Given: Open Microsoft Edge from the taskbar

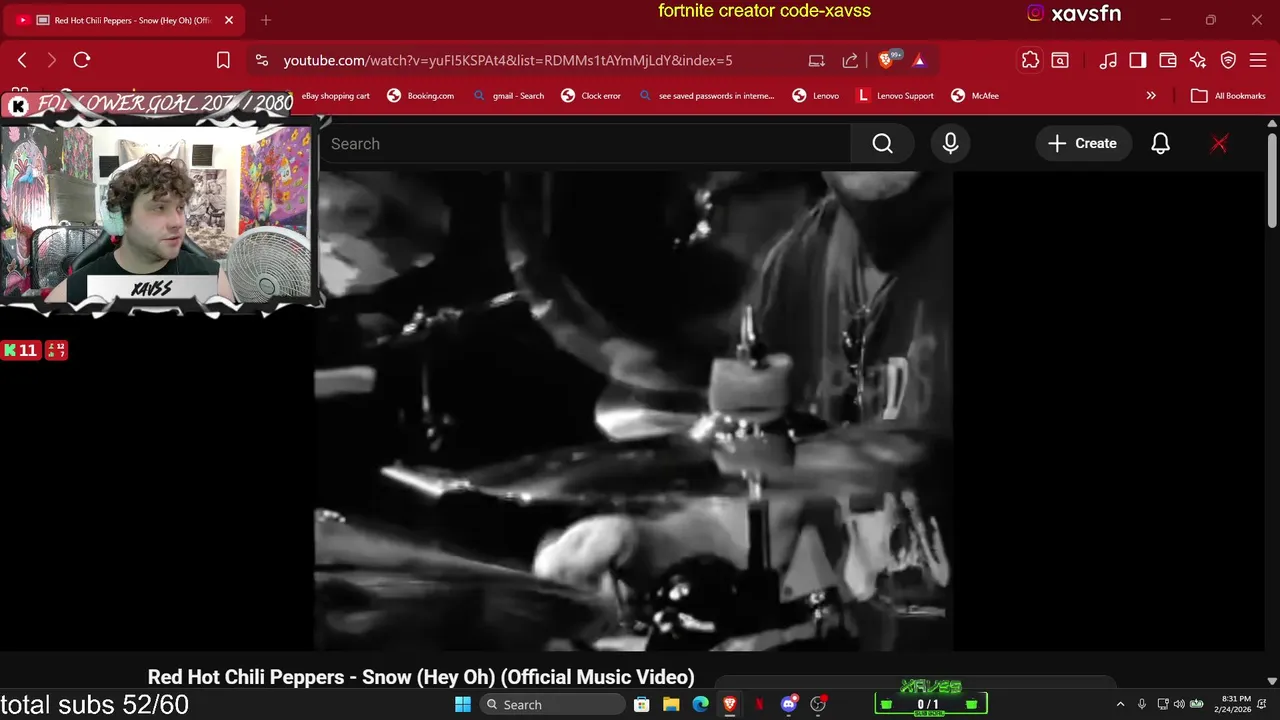Looking at the screenshot, I should point(701,705).
